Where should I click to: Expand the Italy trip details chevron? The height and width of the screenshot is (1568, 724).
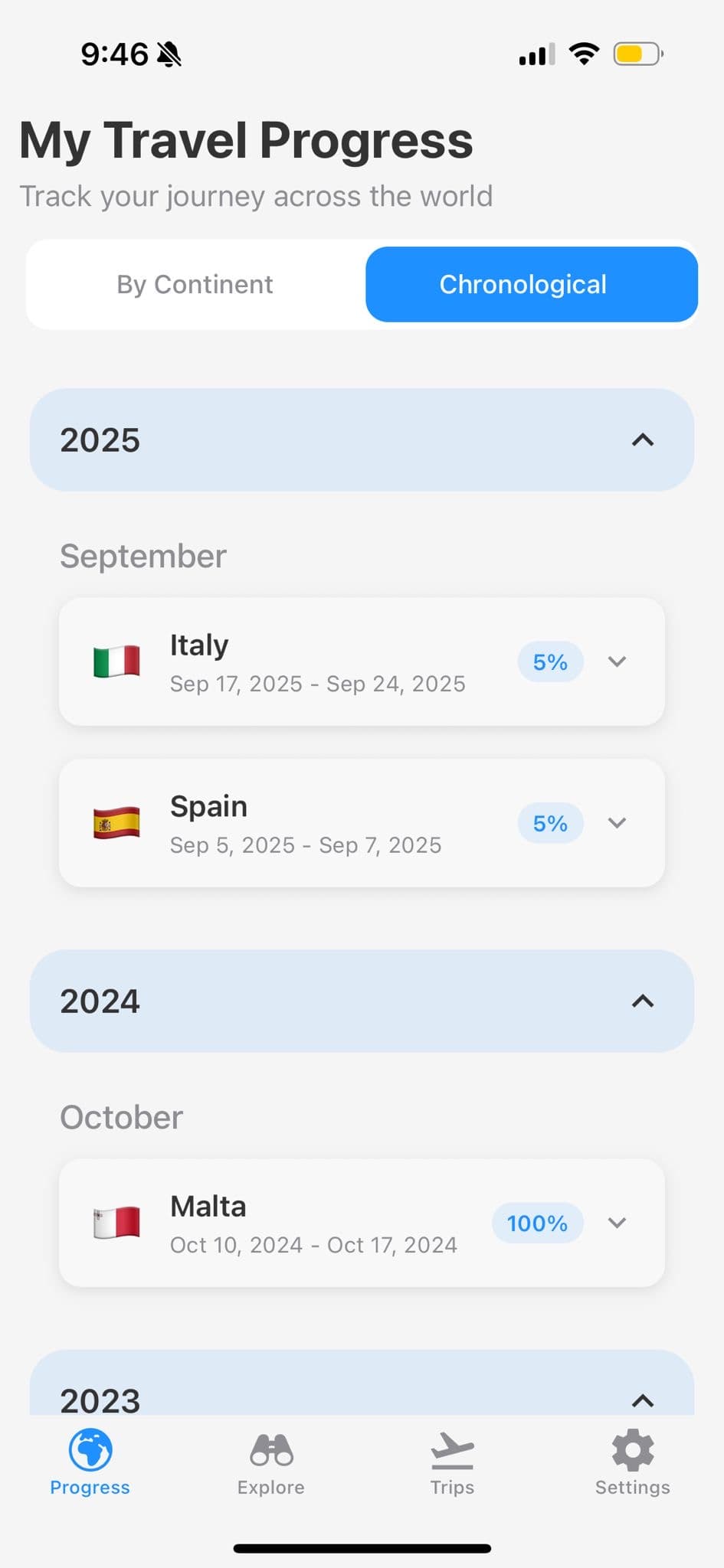[x=618, y=661]
